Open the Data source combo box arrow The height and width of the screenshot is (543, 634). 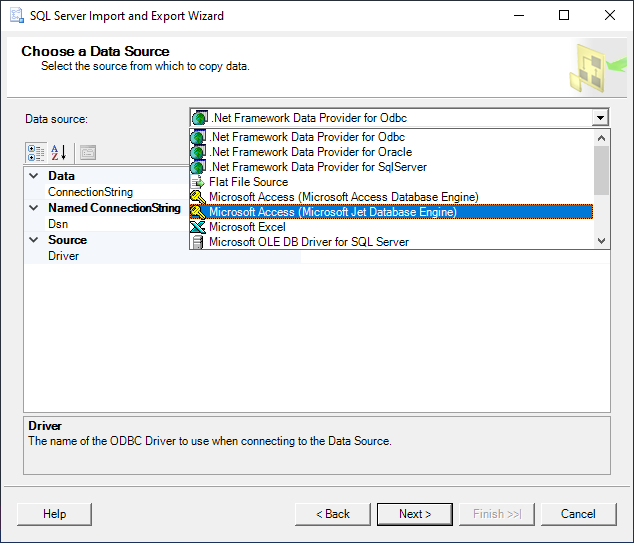[600, 118]
